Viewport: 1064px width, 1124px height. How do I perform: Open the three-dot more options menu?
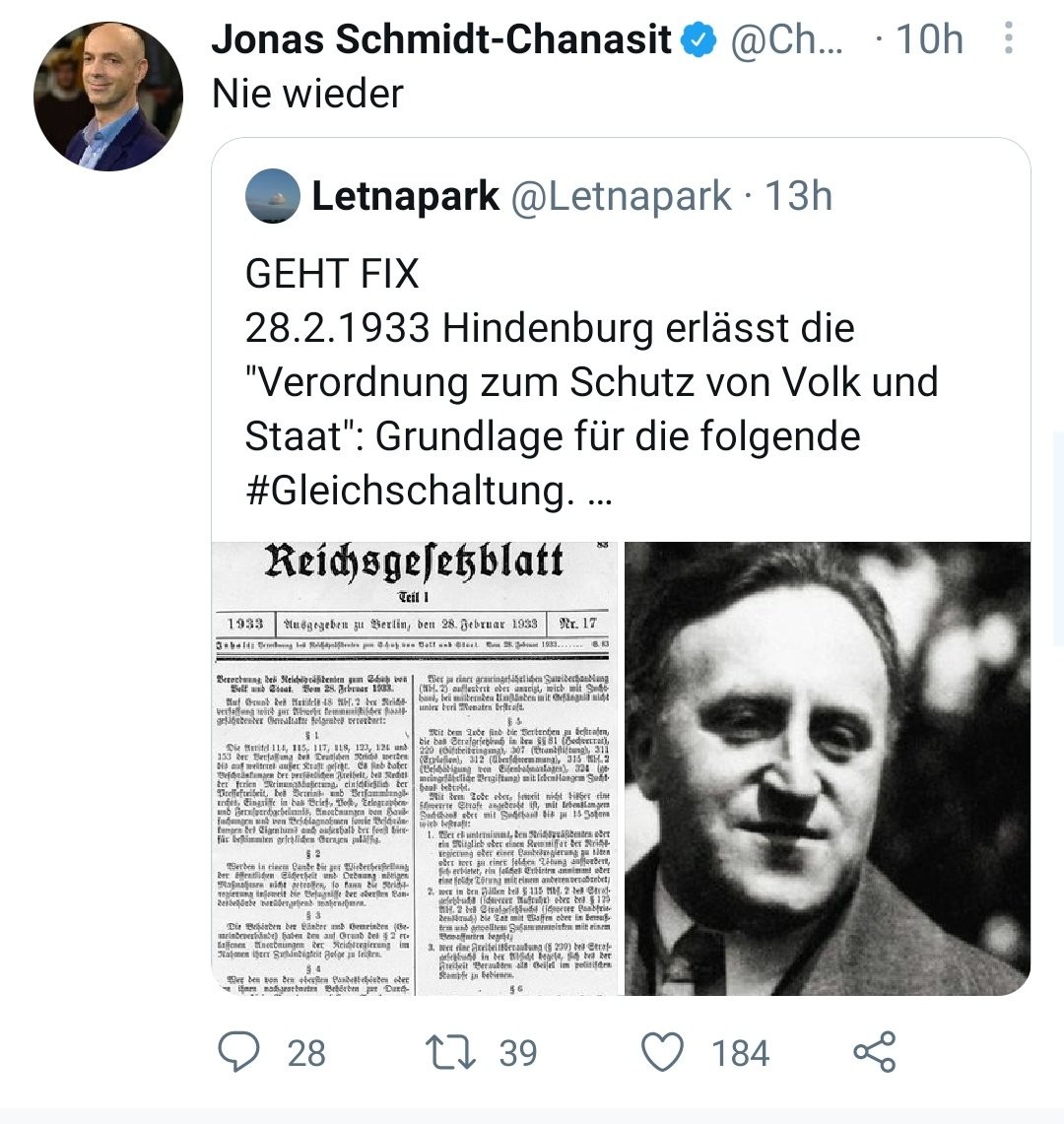pos(1008,38)
